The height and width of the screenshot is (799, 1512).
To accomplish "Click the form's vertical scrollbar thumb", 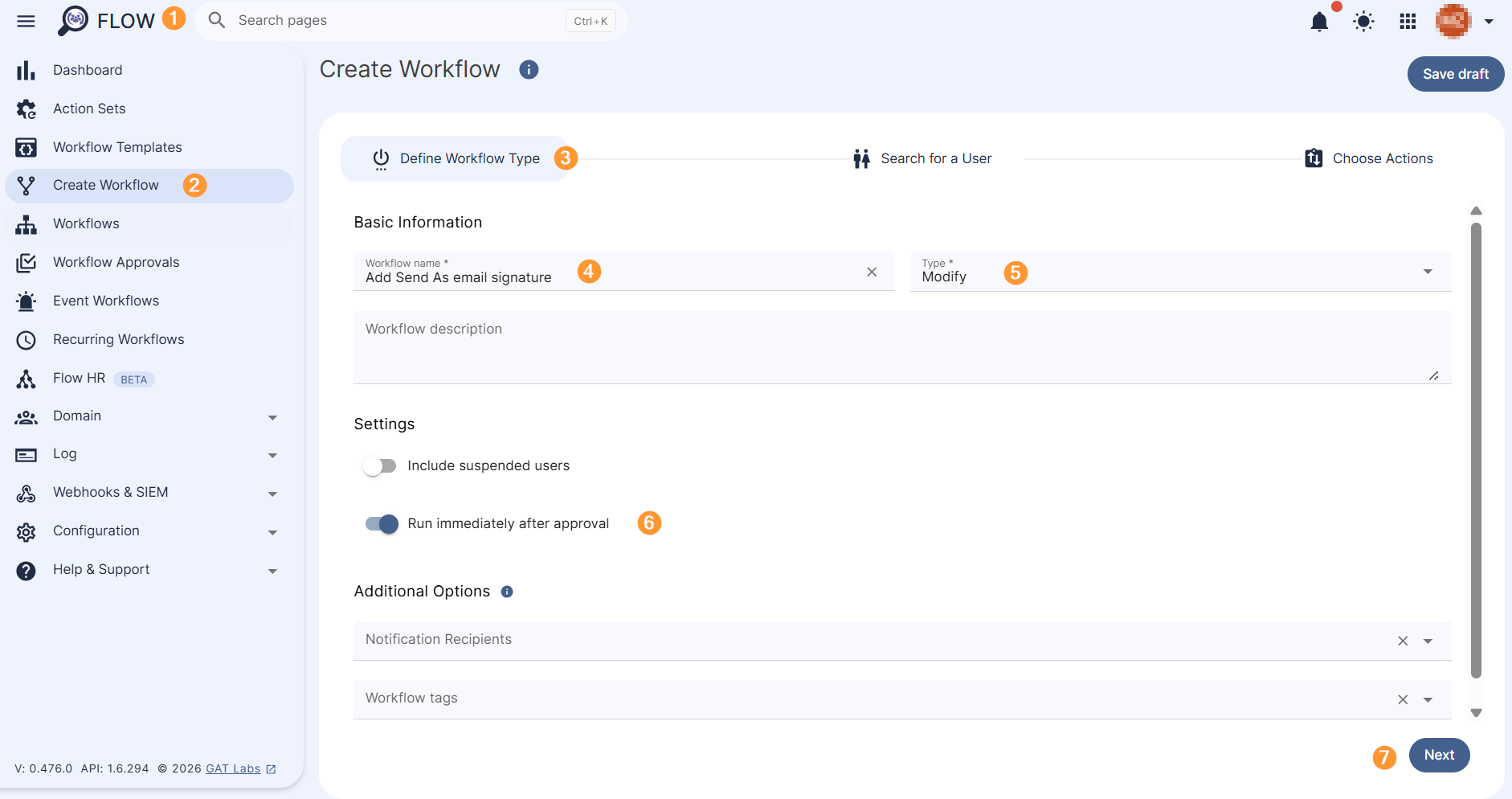I will click(x=1476, y=450).
